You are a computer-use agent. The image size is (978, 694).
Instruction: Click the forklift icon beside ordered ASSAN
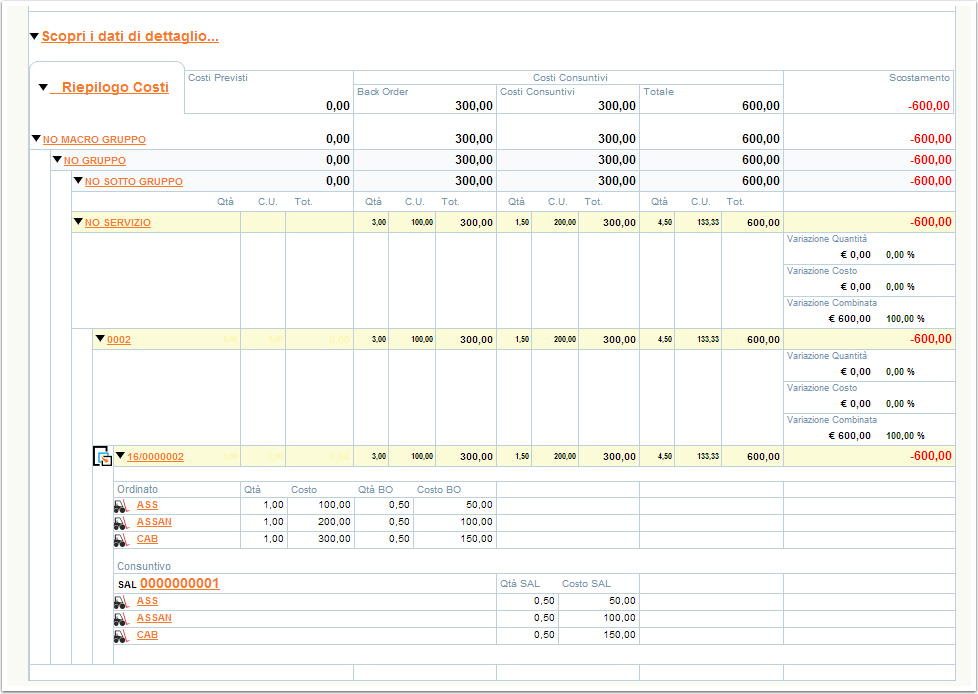click(x=122, y=523)
